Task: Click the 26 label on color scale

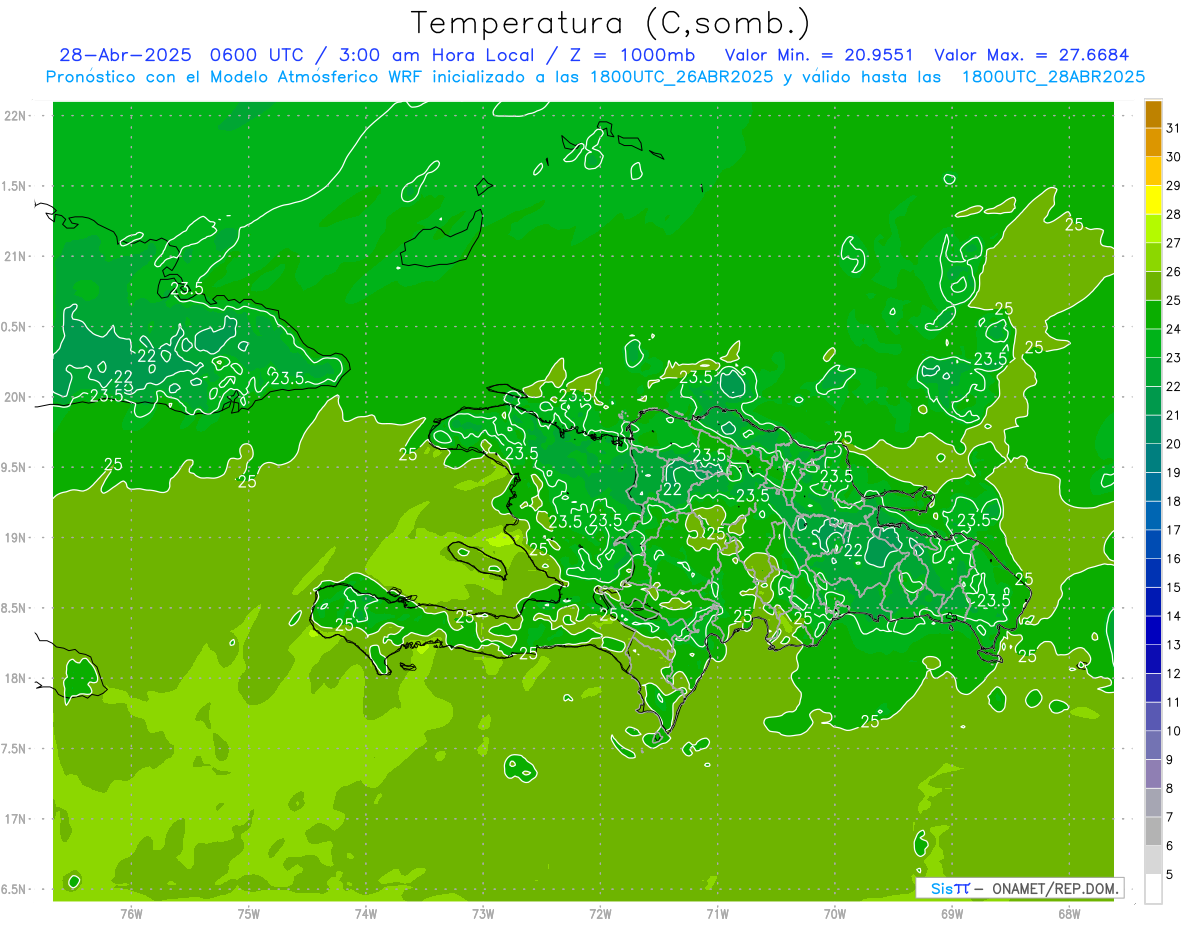Action: click(1174, 271)
